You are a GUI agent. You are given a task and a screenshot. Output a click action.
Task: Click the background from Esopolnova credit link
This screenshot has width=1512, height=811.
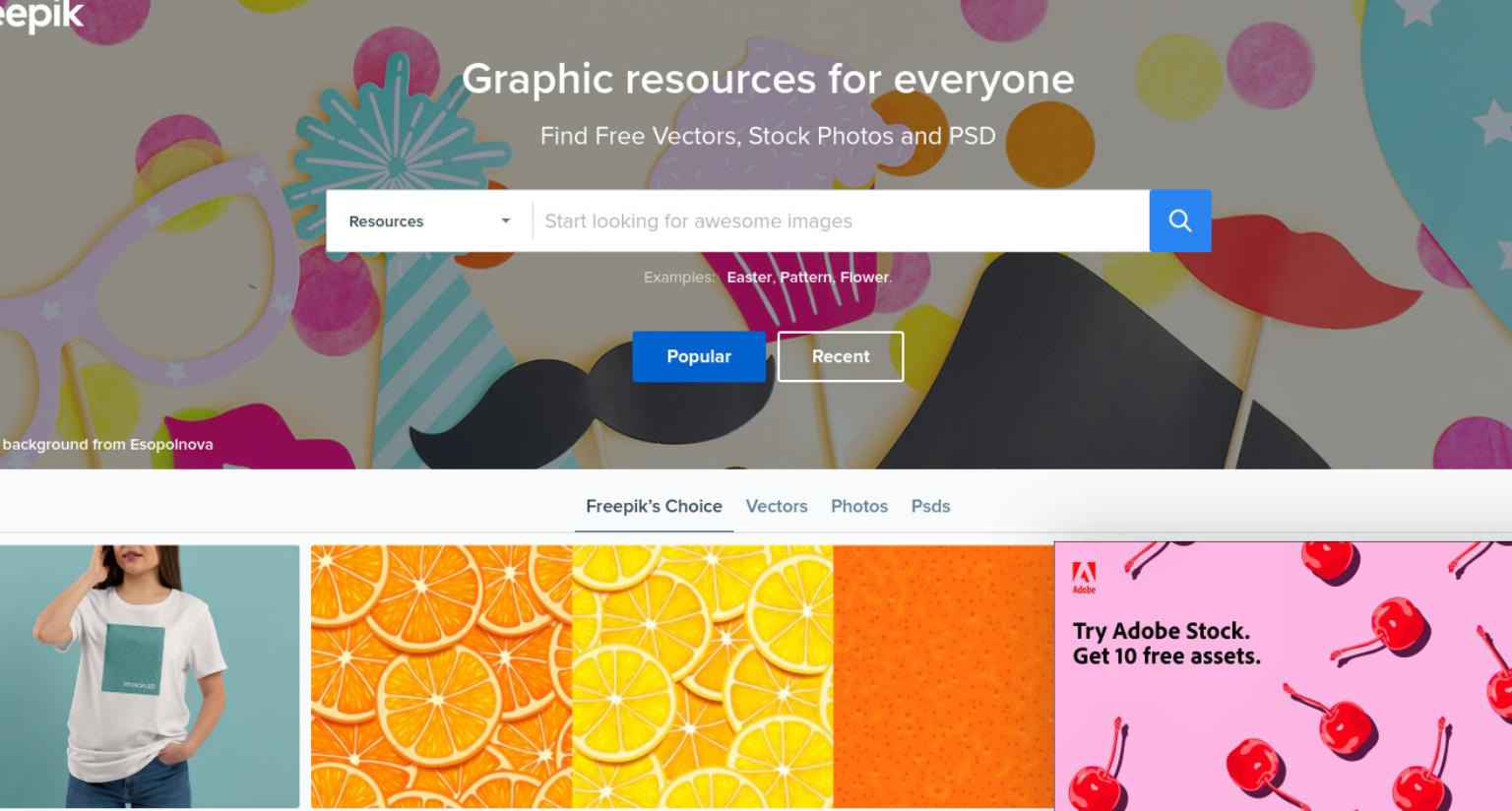pyautogui.click(x=107, y=444)
